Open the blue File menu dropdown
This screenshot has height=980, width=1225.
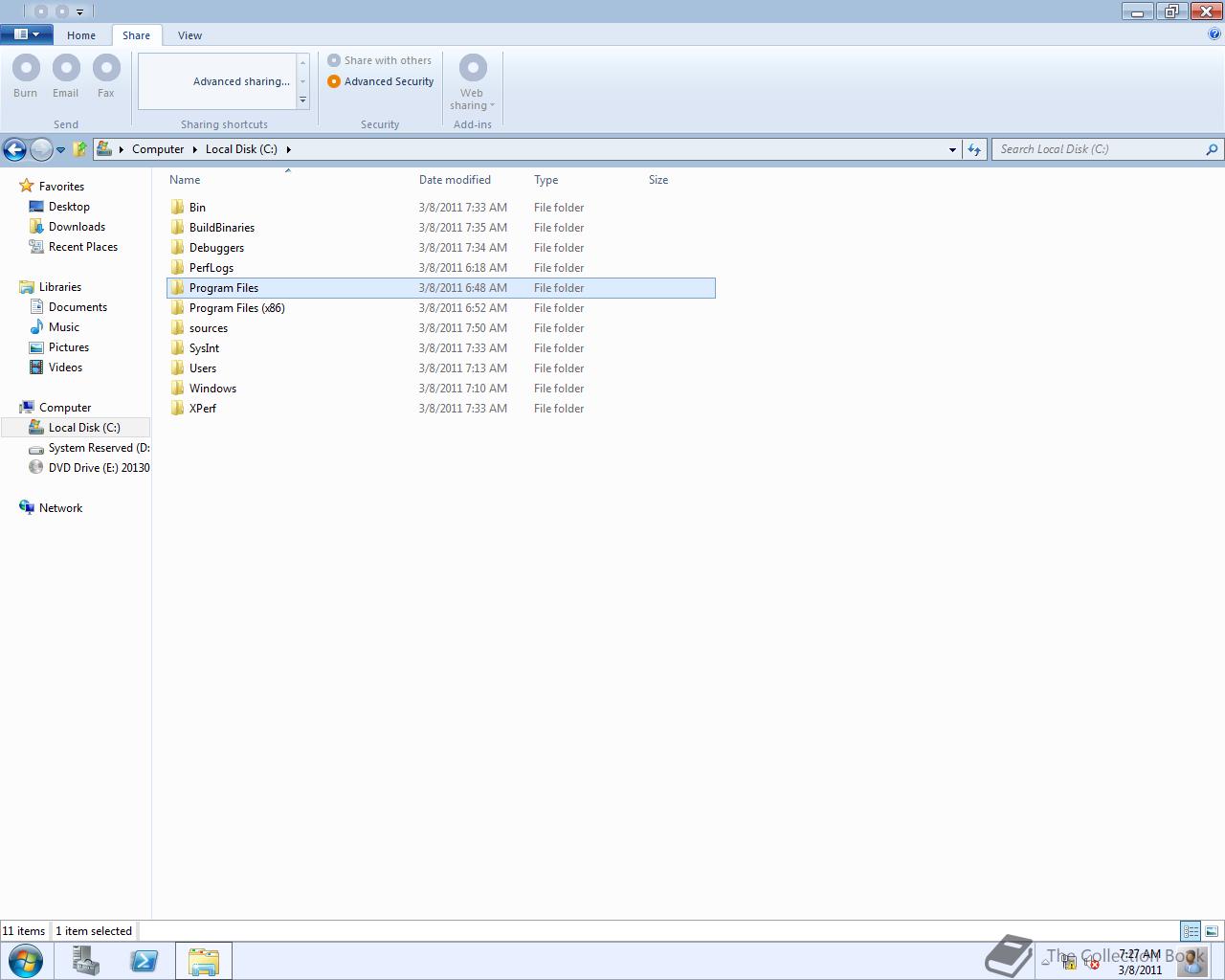[26, 34]
